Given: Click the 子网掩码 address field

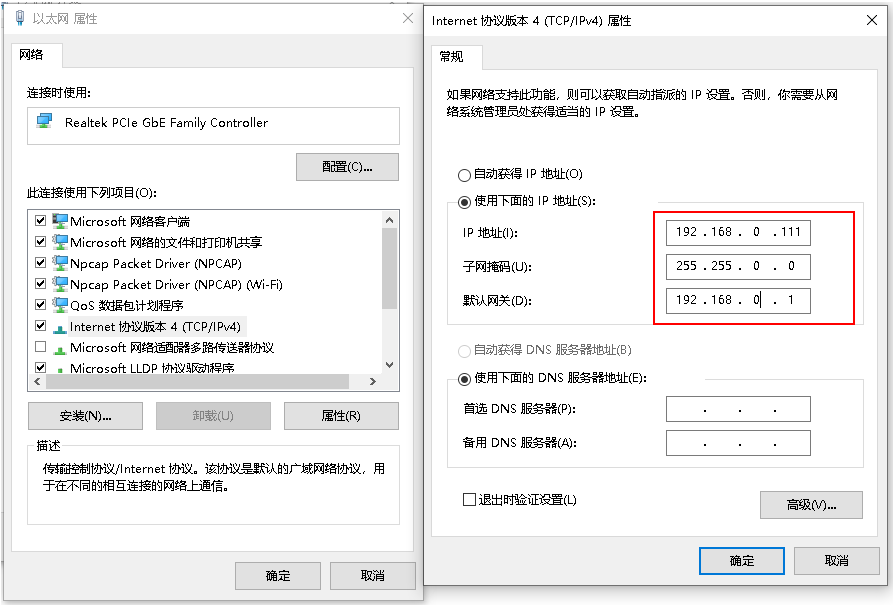Looking at the screenshot, I should (737, 267).
